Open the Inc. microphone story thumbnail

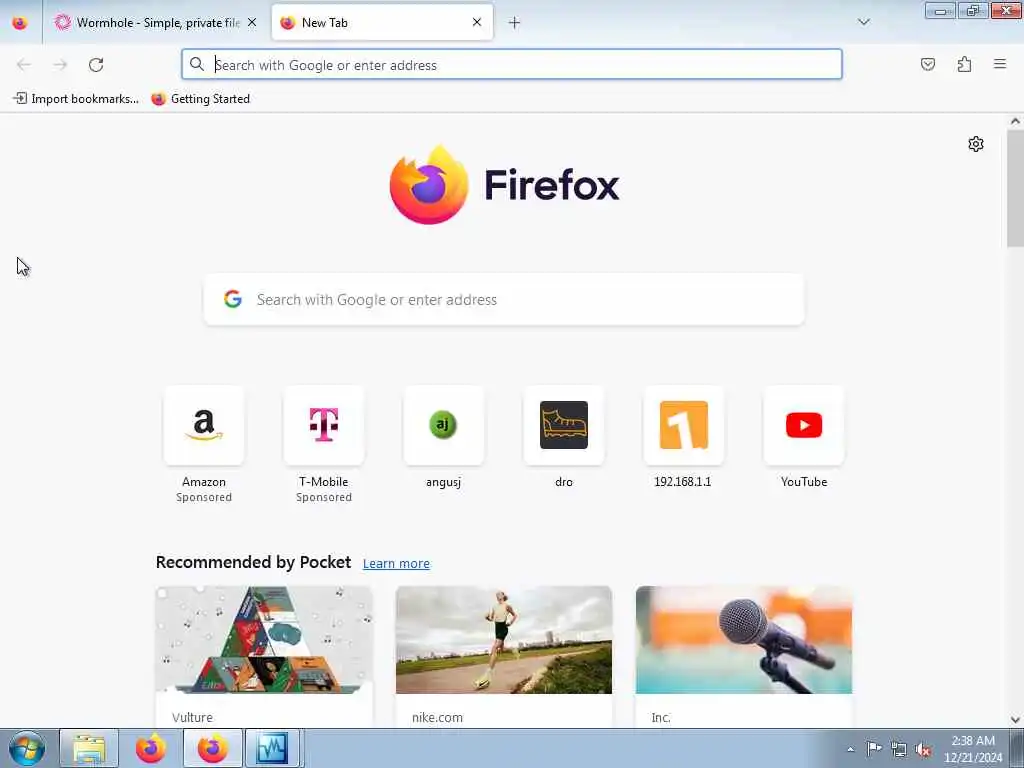(x=744, y=640)
